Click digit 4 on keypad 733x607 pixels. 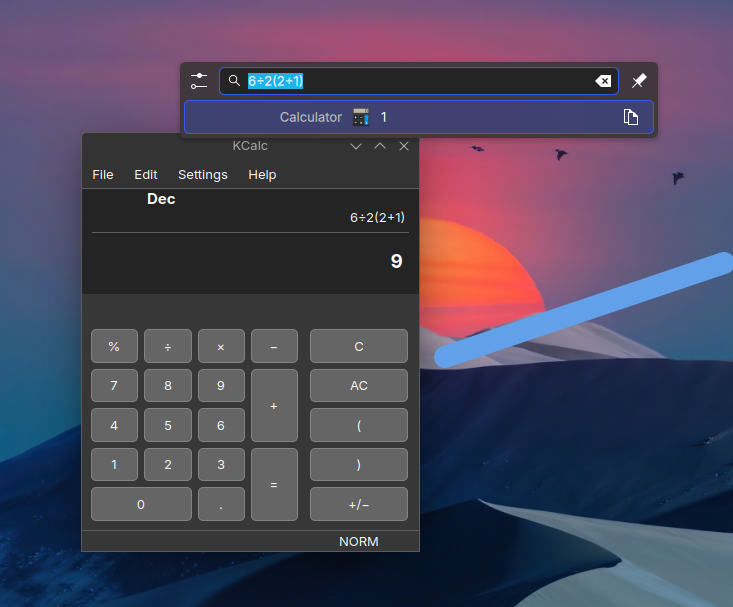point(115,425)
